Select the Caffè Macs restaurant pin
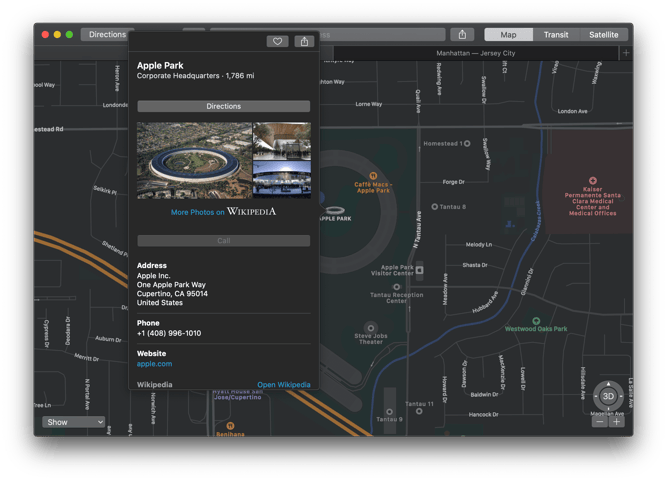 (x=373, y=176)
